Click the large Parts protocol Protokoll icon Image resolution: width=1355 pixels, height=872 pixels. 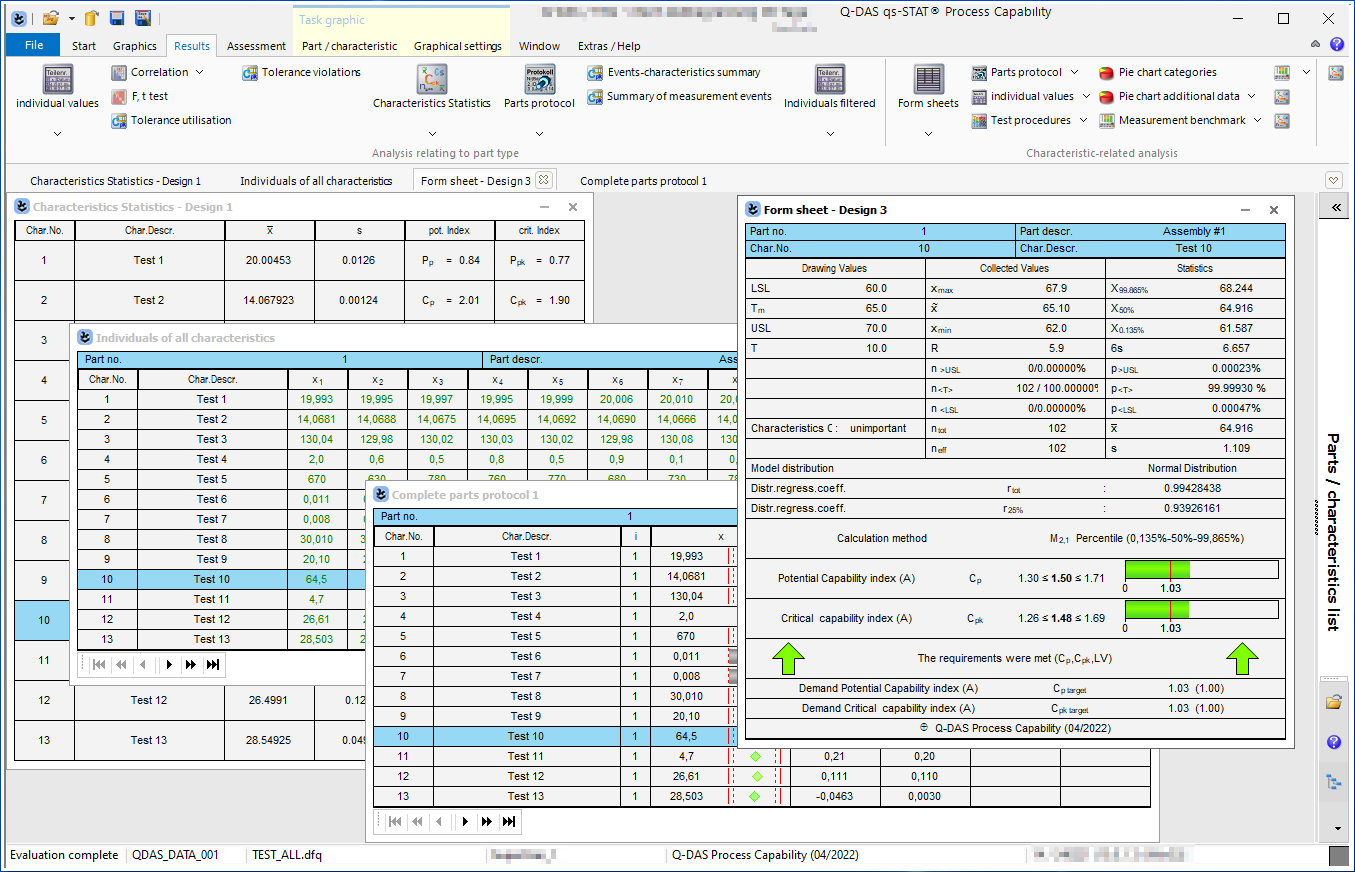tap(540, 79)
